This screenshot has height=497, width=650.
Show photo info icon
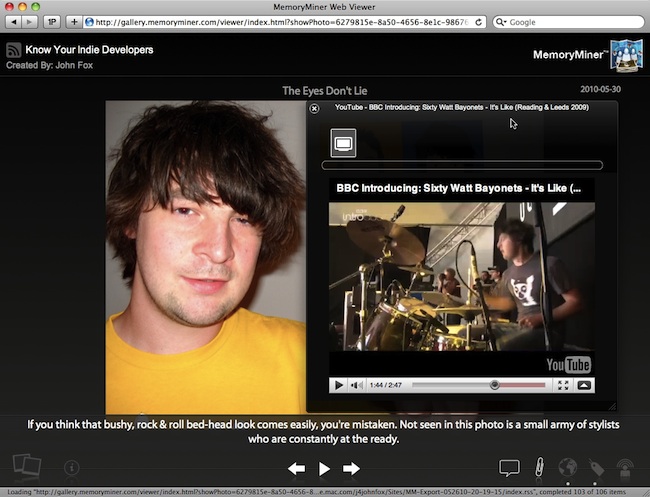[72, 468]
